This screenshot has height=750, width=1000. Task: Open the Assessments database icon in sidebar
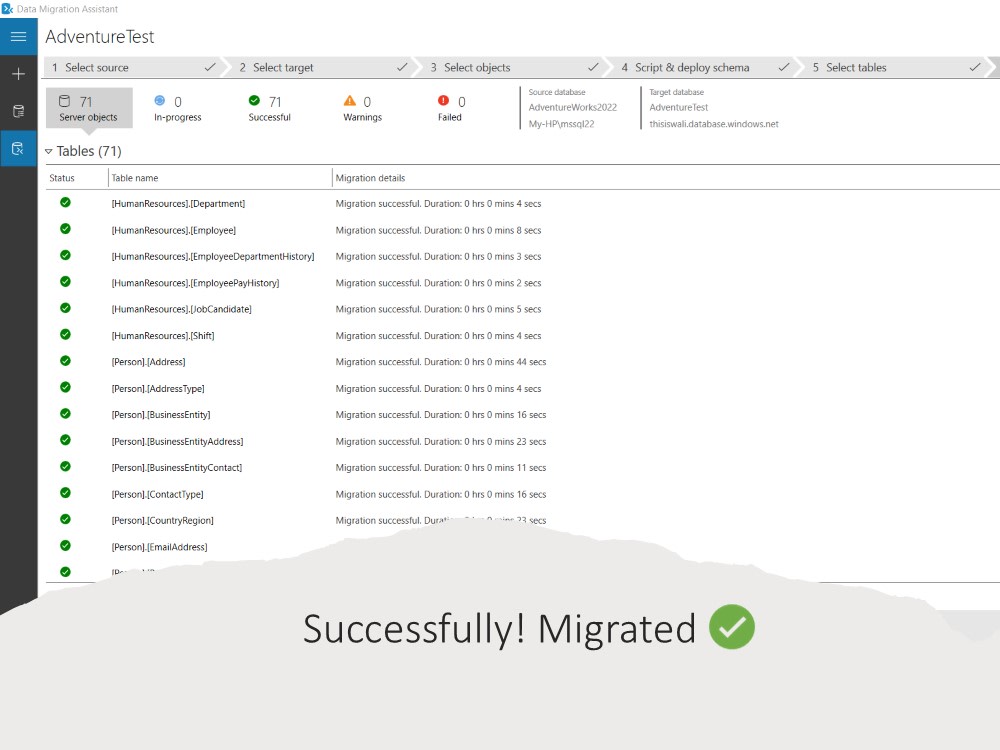tap(18, 112)
